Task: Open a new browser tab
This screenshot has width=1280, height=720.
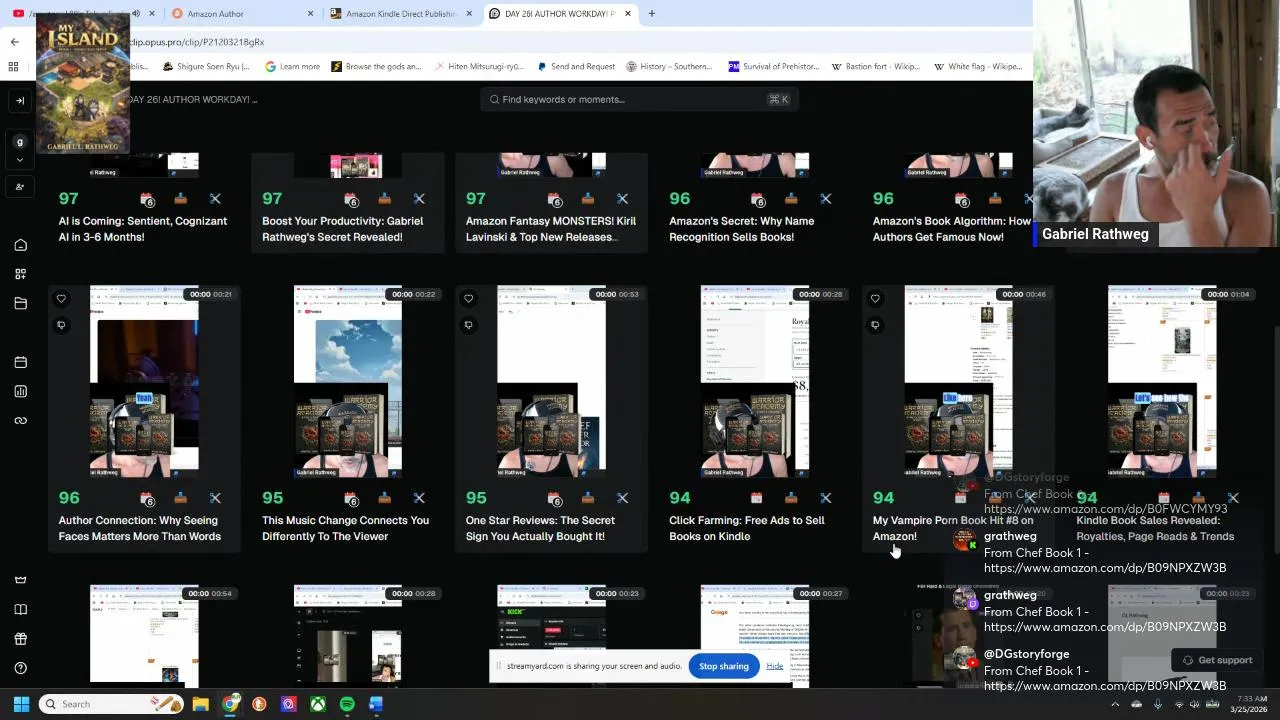Action: point(652,14)
